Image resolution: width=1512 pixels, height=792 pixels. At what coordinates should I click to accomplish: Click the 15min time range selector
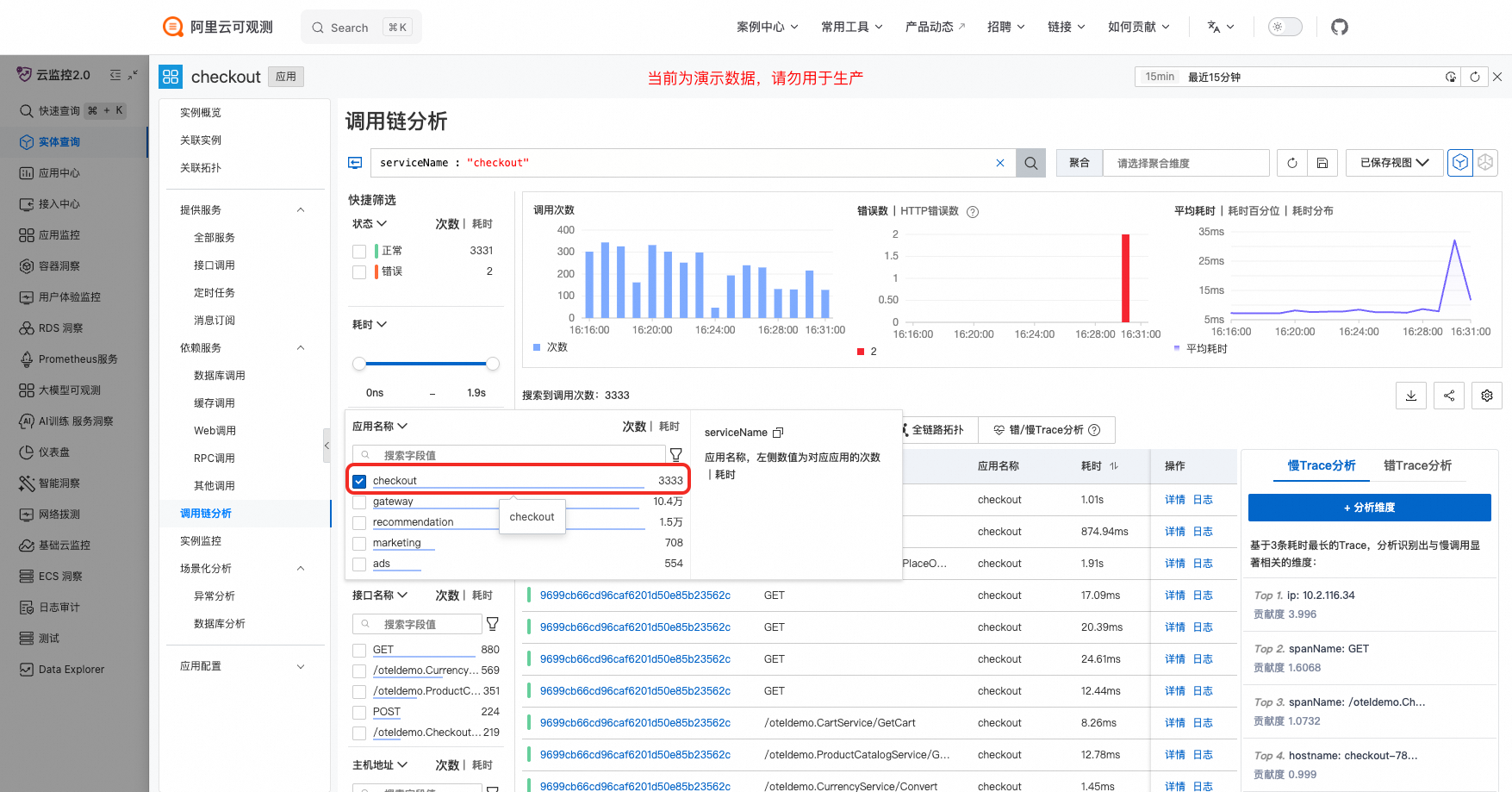pos(1160,77)
